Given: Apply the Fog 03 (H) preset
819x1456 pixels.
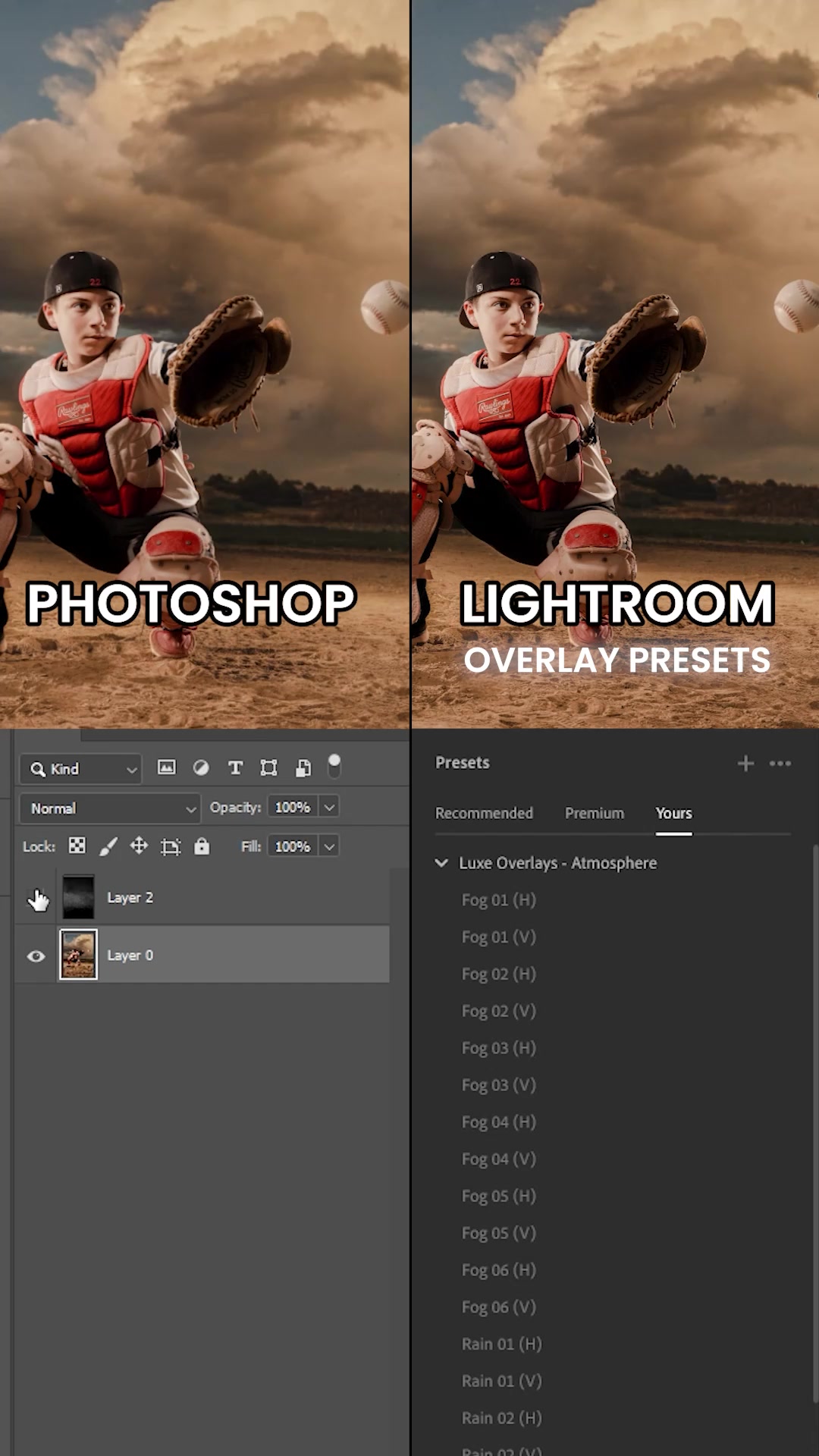Looking at the screenshot, I should tap(499, 1048).
